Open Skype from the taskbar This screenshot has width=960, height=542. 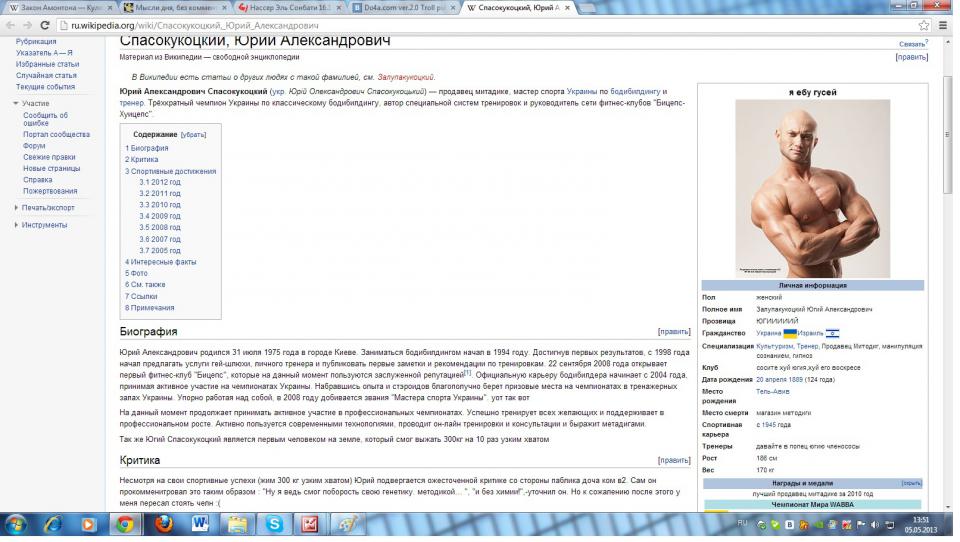tap(274, 524)
